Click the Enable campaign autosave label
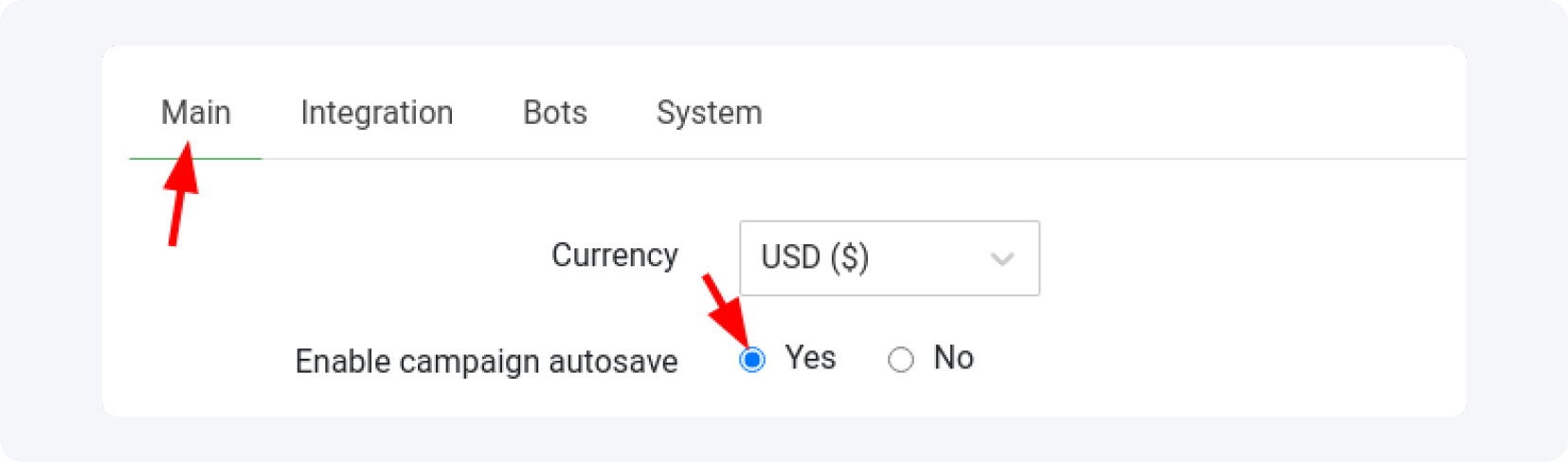 click(x=486, y=362)
